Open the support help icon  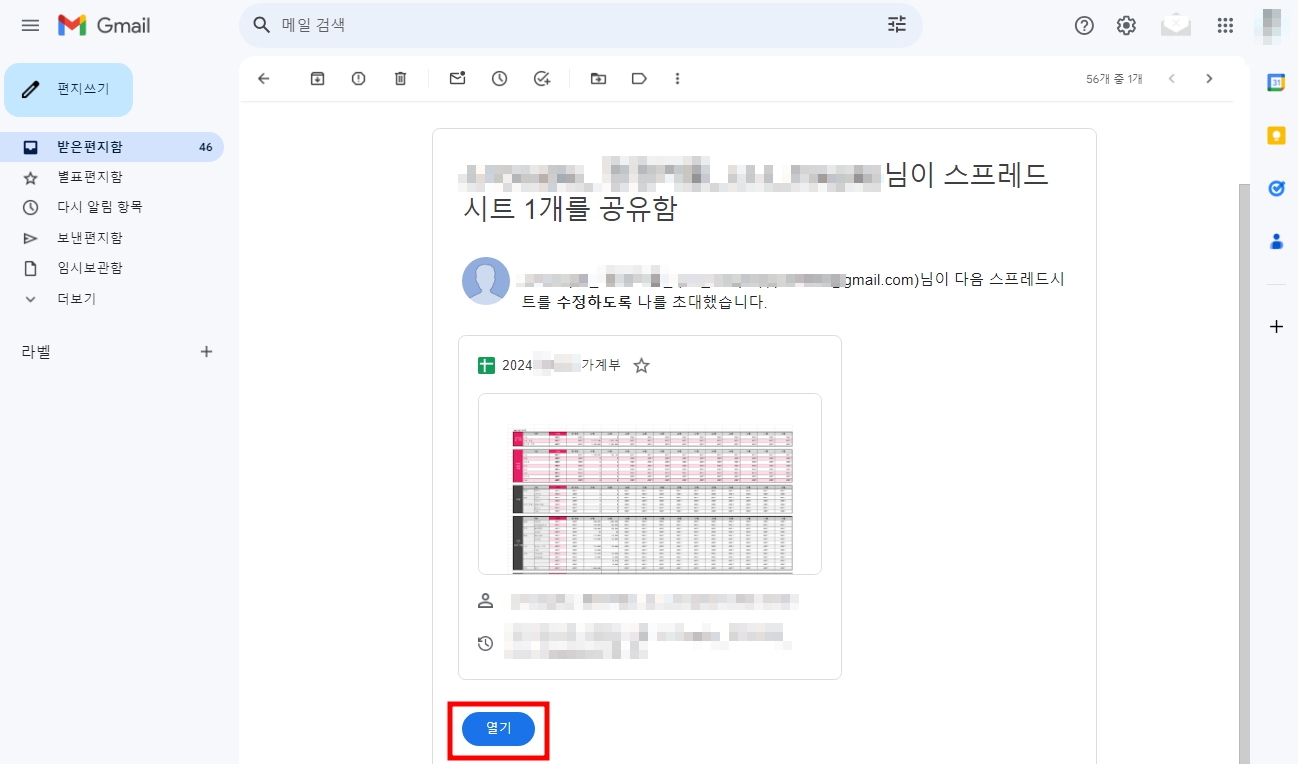point(1084,25)
